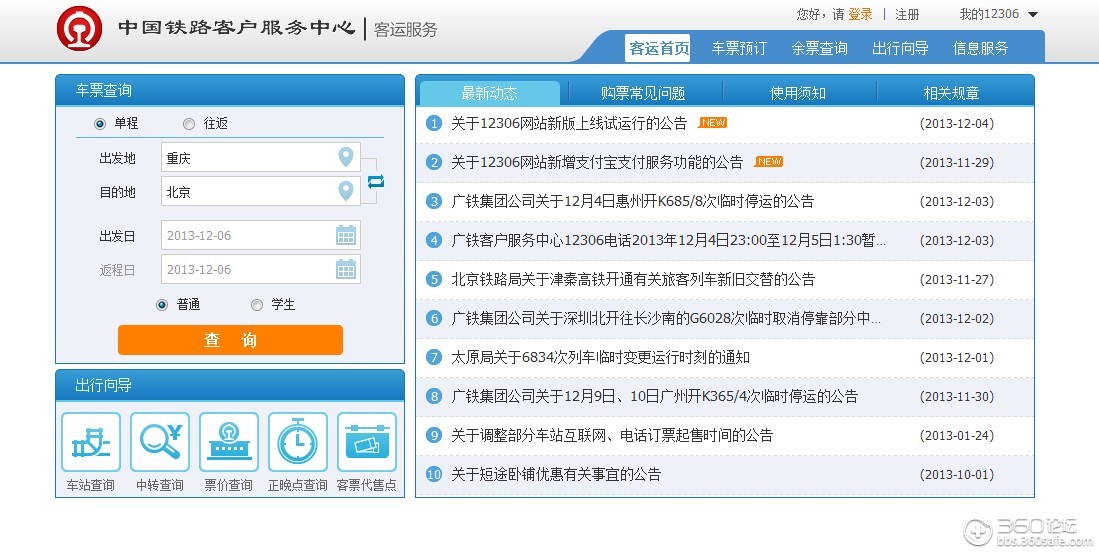Open 出行向导 in navigation bar

[x=900, y=48]
